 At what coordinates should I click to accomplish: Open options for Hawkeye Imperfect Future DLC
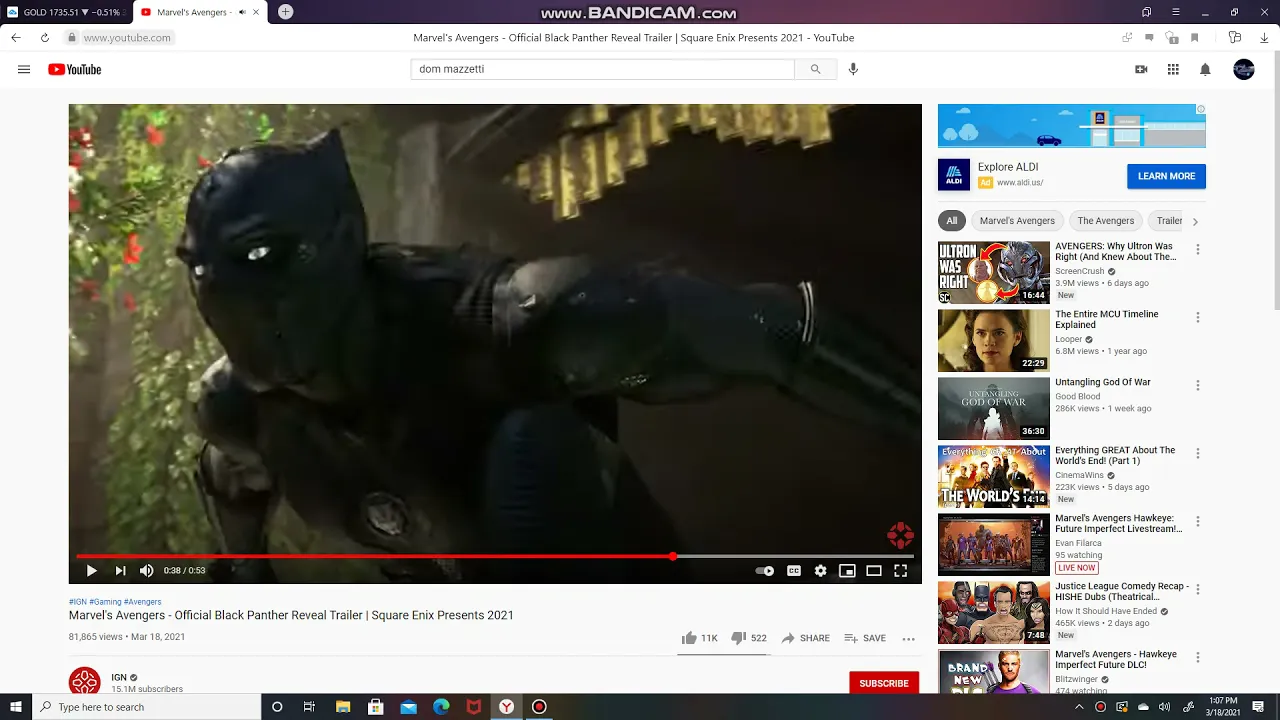pyautogui.click(x=1197, y=657)
